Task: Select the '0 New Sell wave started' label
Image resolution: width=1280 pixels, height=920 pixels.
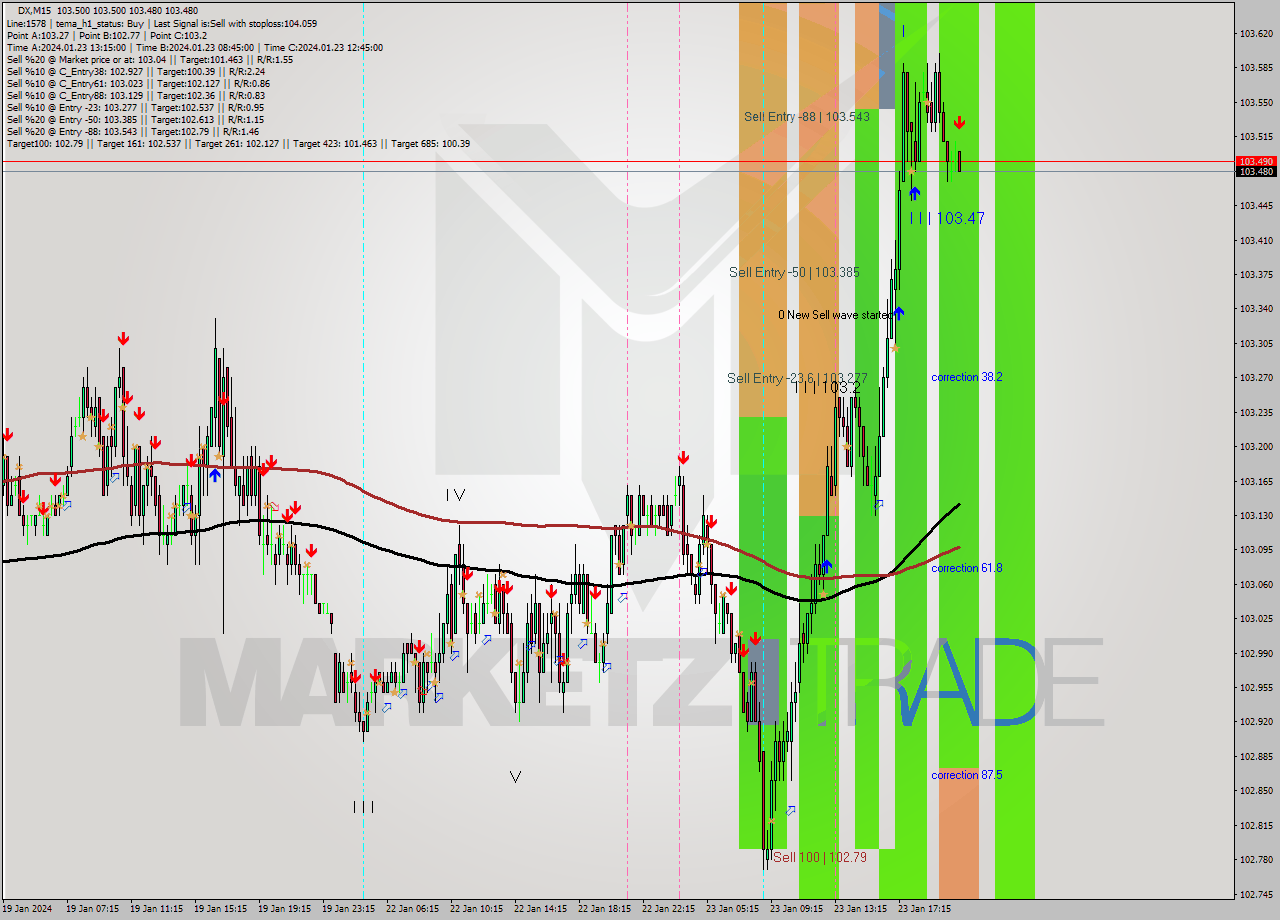Action: (x=835, y=315)
